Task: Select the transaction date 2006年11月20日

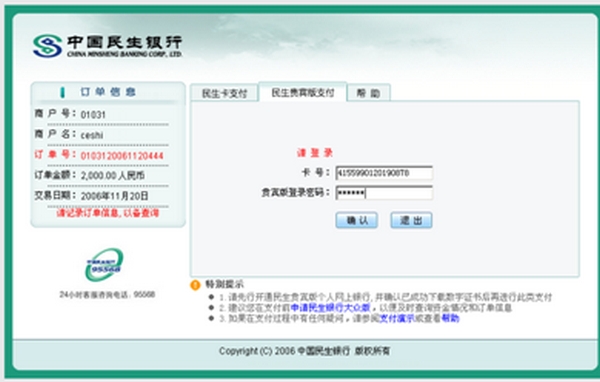Action: coord(114,196)
